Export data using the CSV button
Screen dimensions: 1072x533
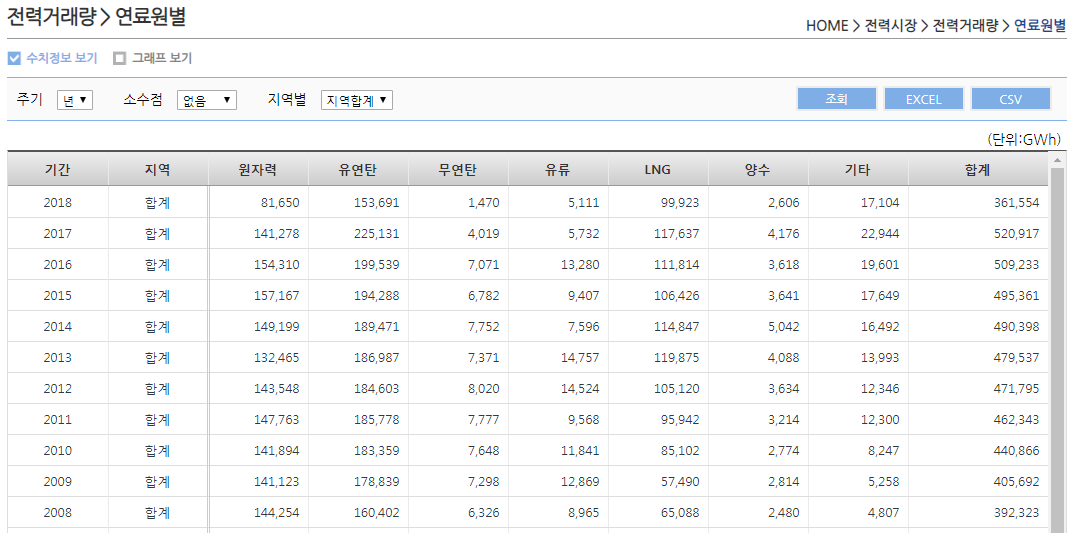point(1010,99)
